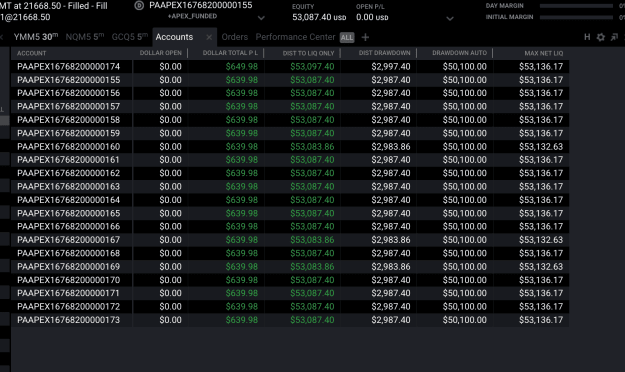Expand the Open P/L dropdown chevron
Viewport: 625px width, 372px height.
450,18
